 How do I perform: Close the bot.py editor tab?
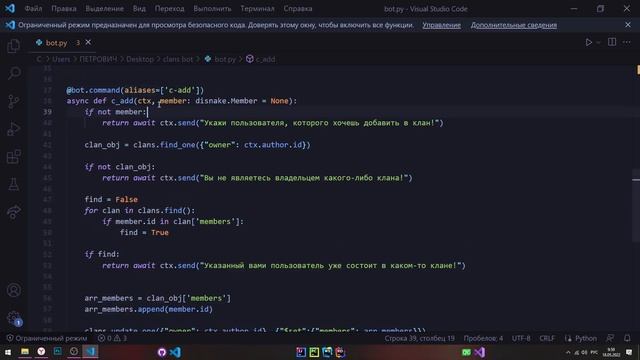(x=88, y=42)
